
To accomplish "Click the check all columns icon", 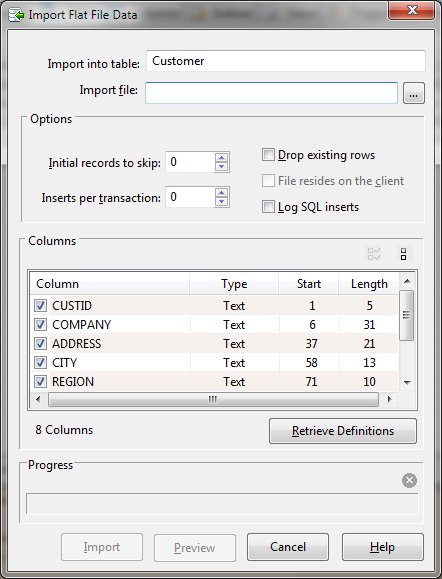I will pyautogui.click(x=374, y=254).
